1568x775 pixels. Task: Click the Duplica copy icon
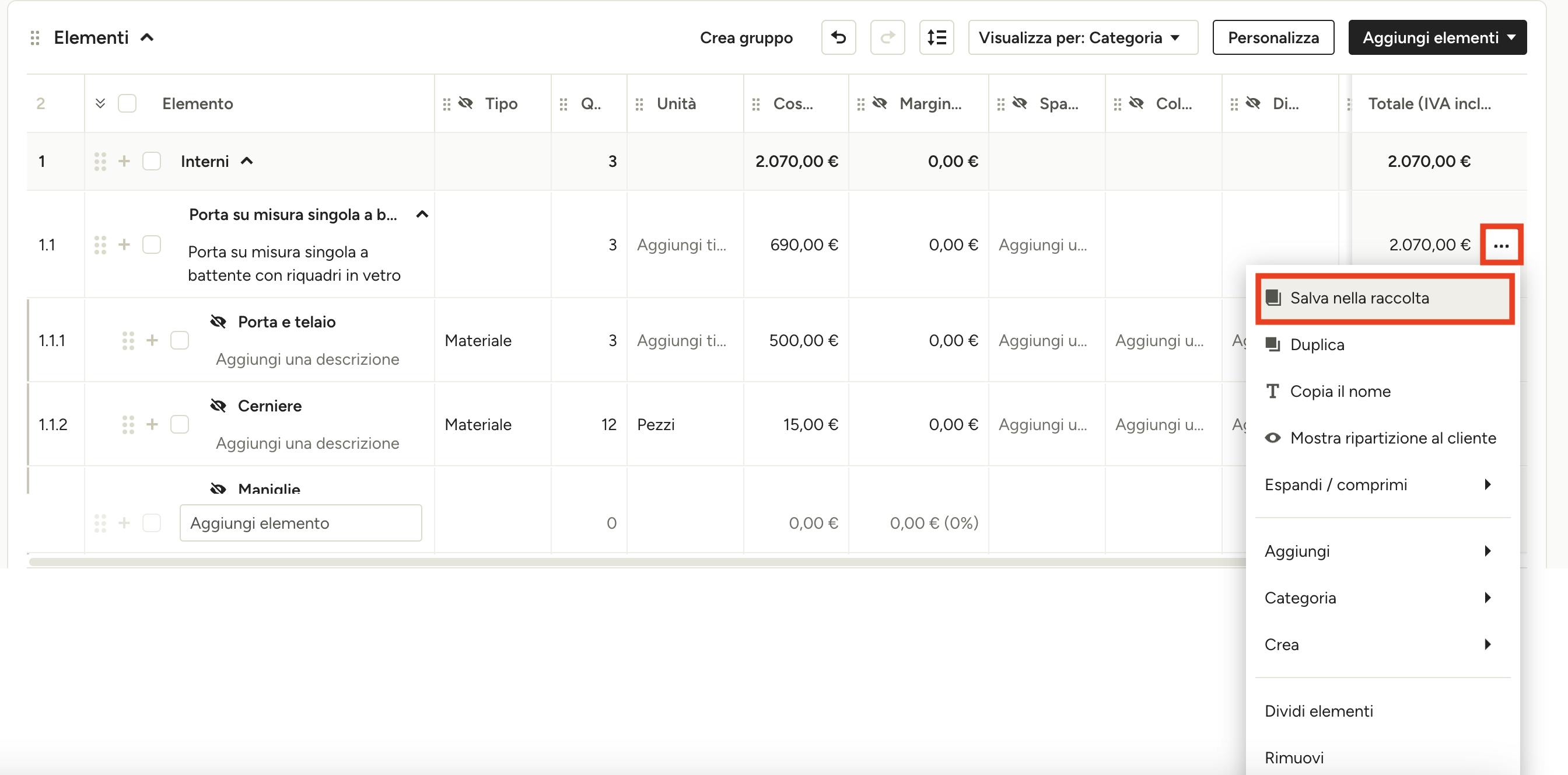pos(1272,344)
